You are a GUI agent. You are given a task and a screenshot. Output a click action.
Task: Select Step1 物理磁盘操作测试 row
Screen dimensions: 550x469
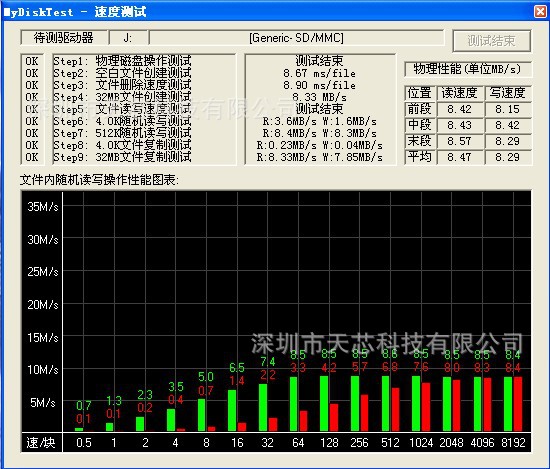click(122, 61)
